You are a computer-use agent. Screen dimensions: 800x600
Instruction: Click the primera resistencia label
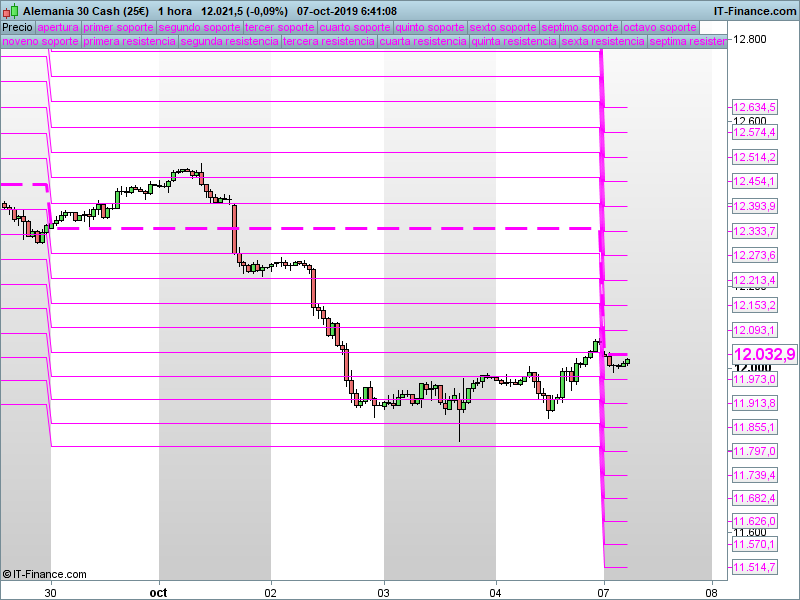click(129, 41)
